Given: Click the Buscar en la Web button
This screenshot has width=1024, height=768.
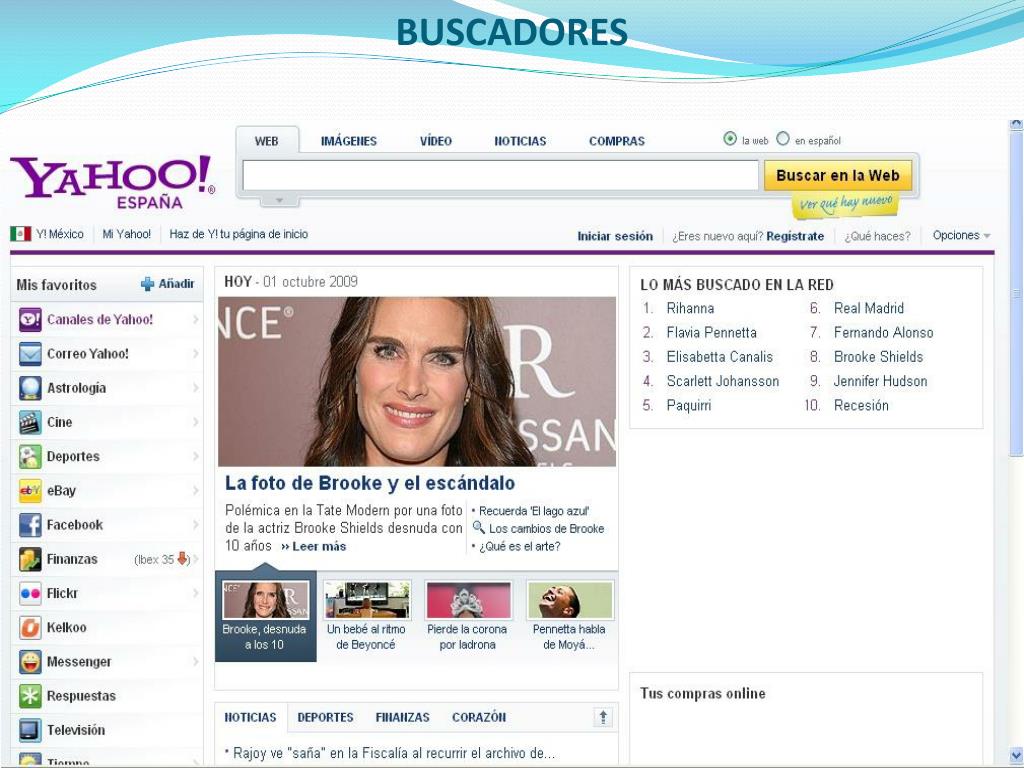Looking at the screenshot, I should click(838, 176).
